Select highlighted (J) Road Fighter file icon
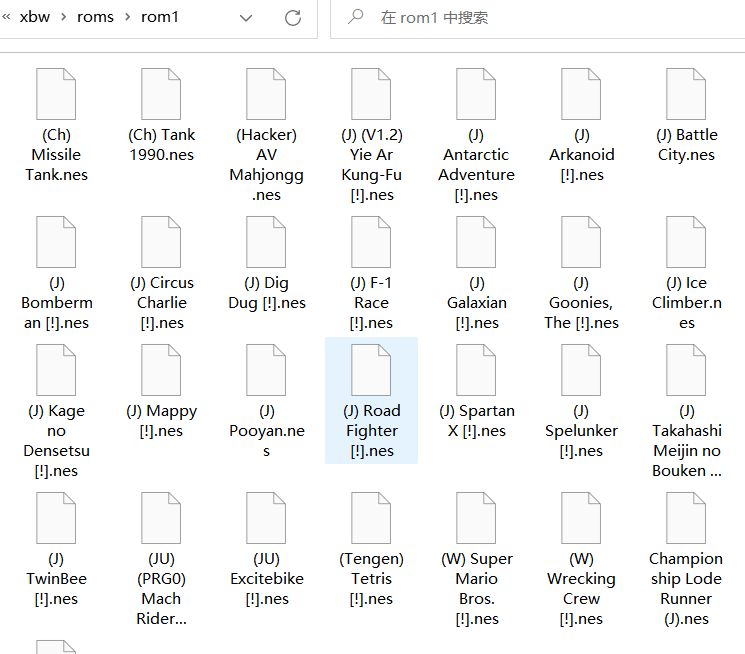Viewport: 745px width, 654px height. (371, 370)
